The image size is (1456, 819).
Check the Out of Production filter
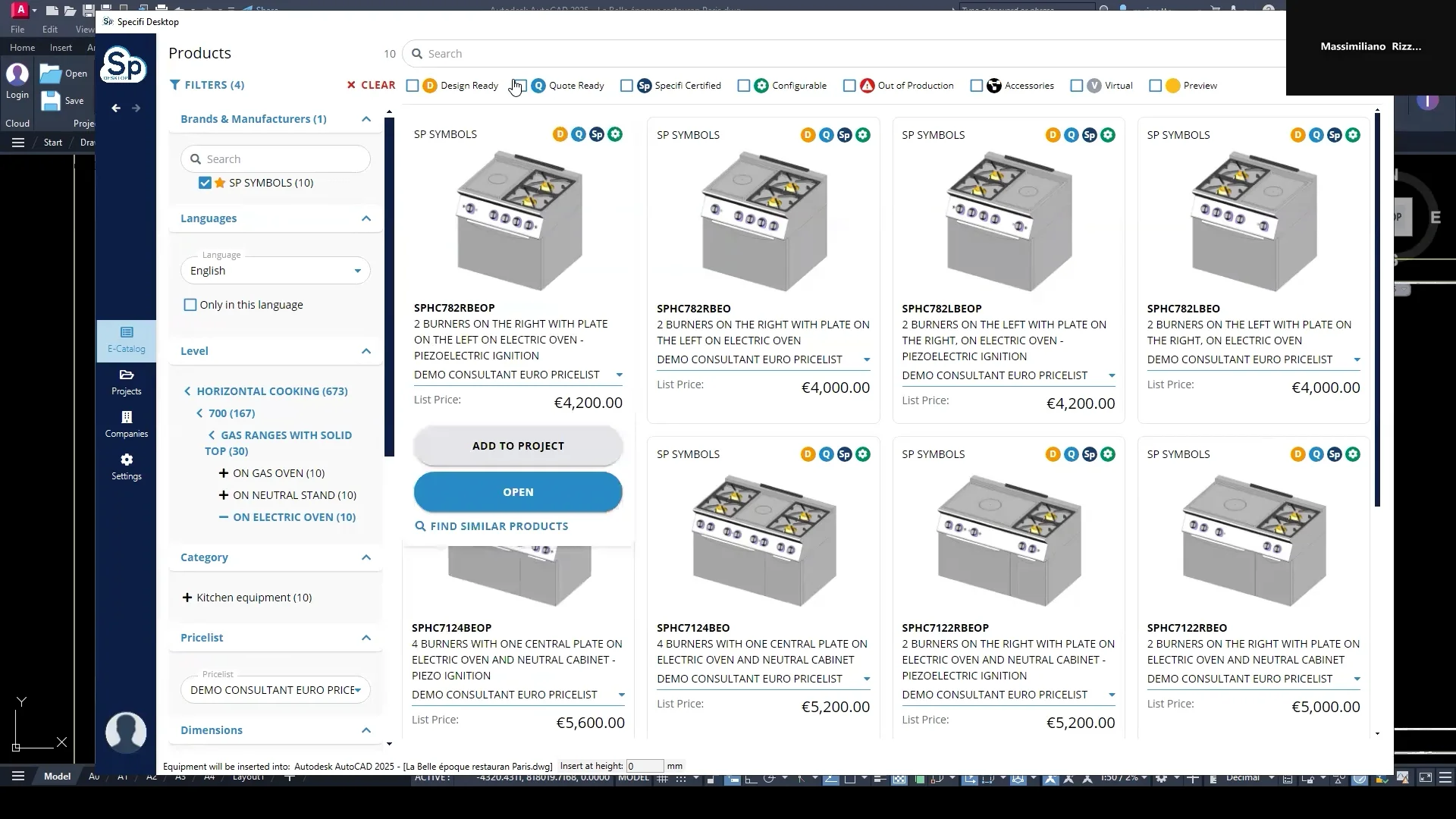click(849, 86)
